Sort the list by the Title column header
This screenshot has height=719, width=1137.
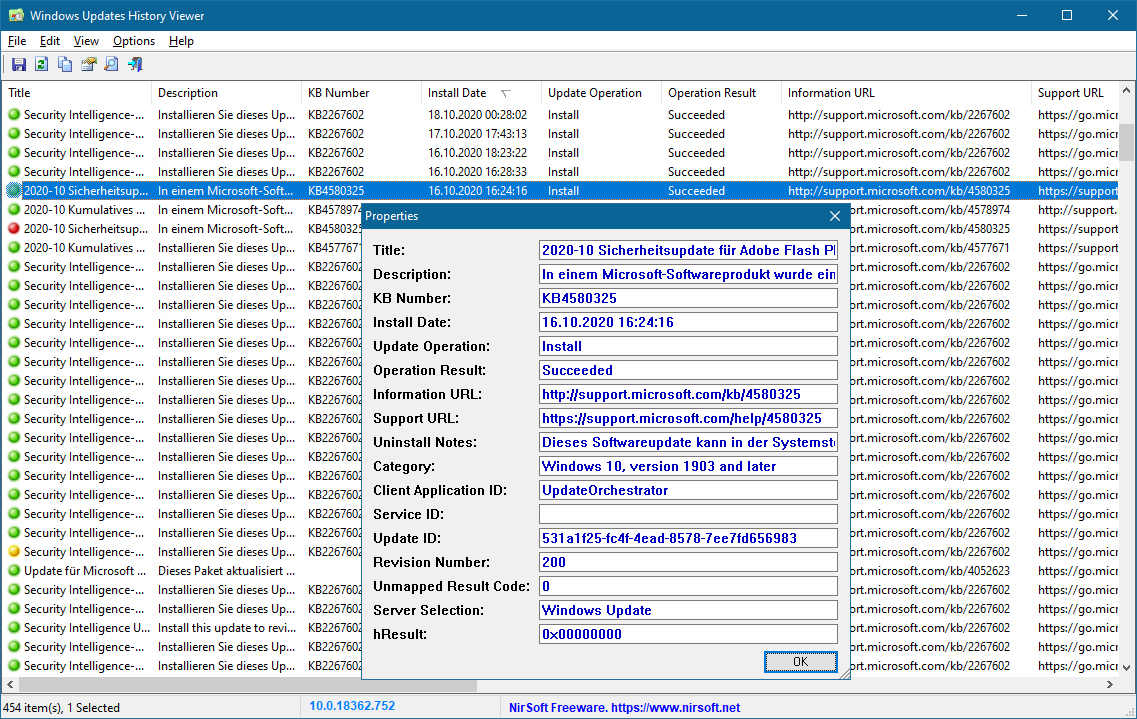(75, 93)
